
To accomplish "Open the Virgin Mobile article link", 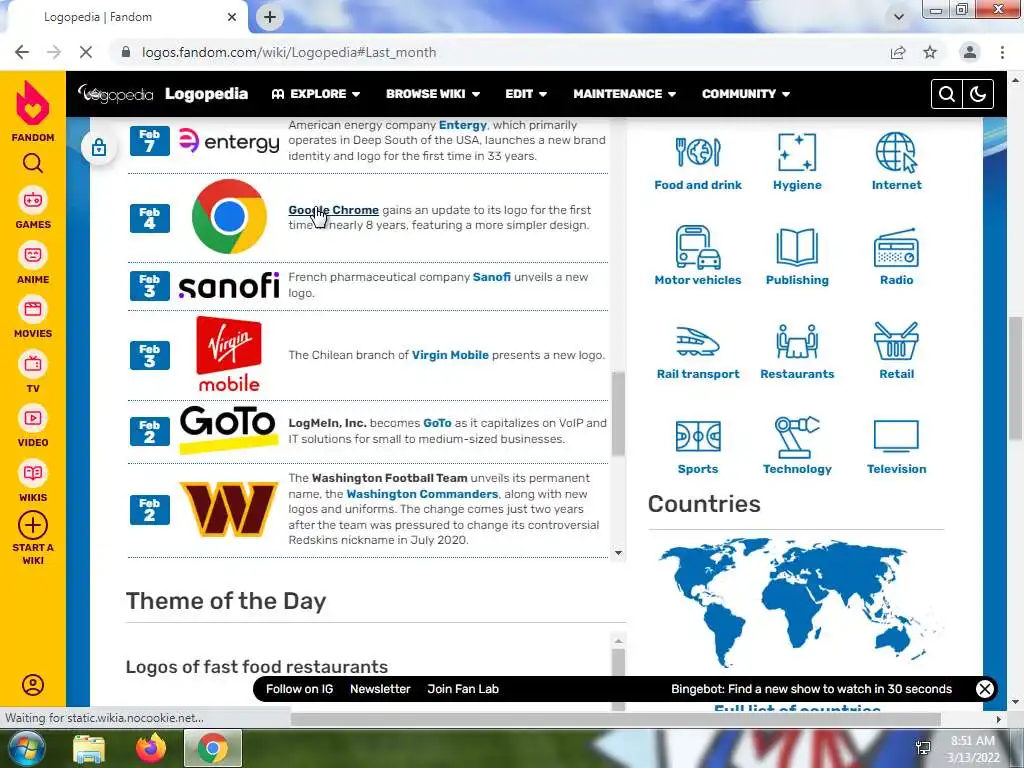I will (450, 355).
